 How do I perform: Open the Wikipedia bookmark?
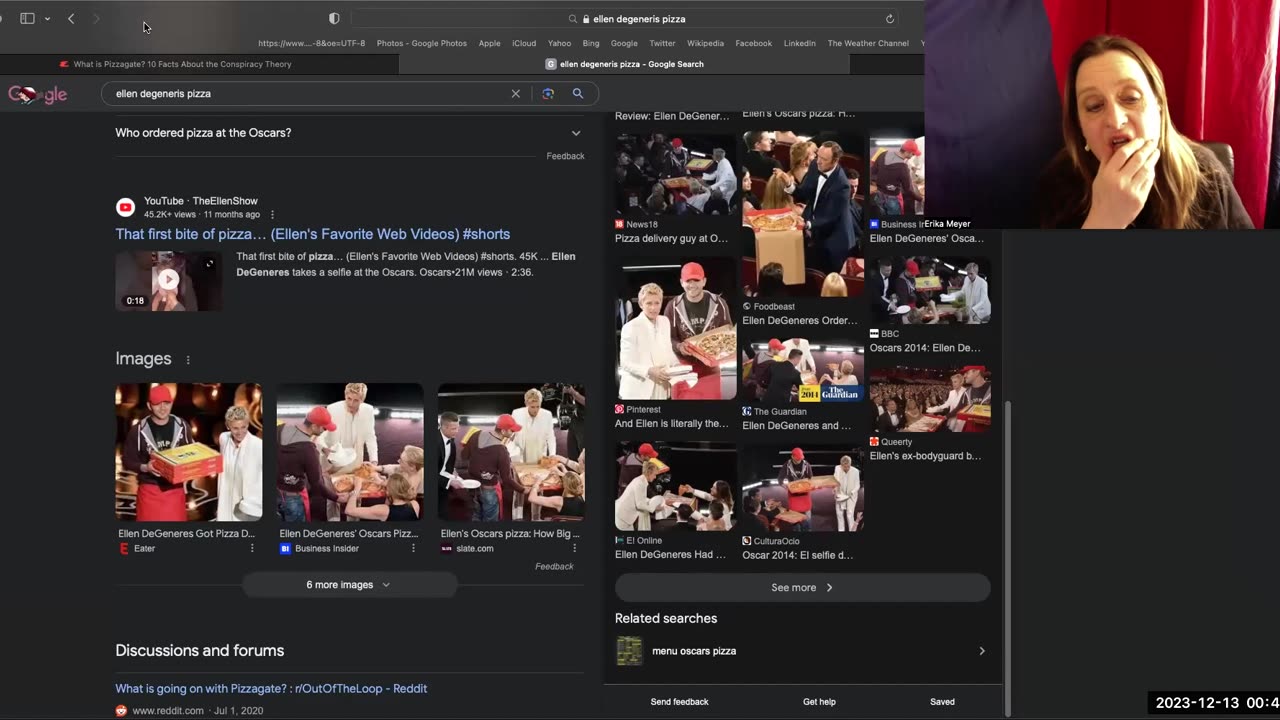tap(705, 43)
